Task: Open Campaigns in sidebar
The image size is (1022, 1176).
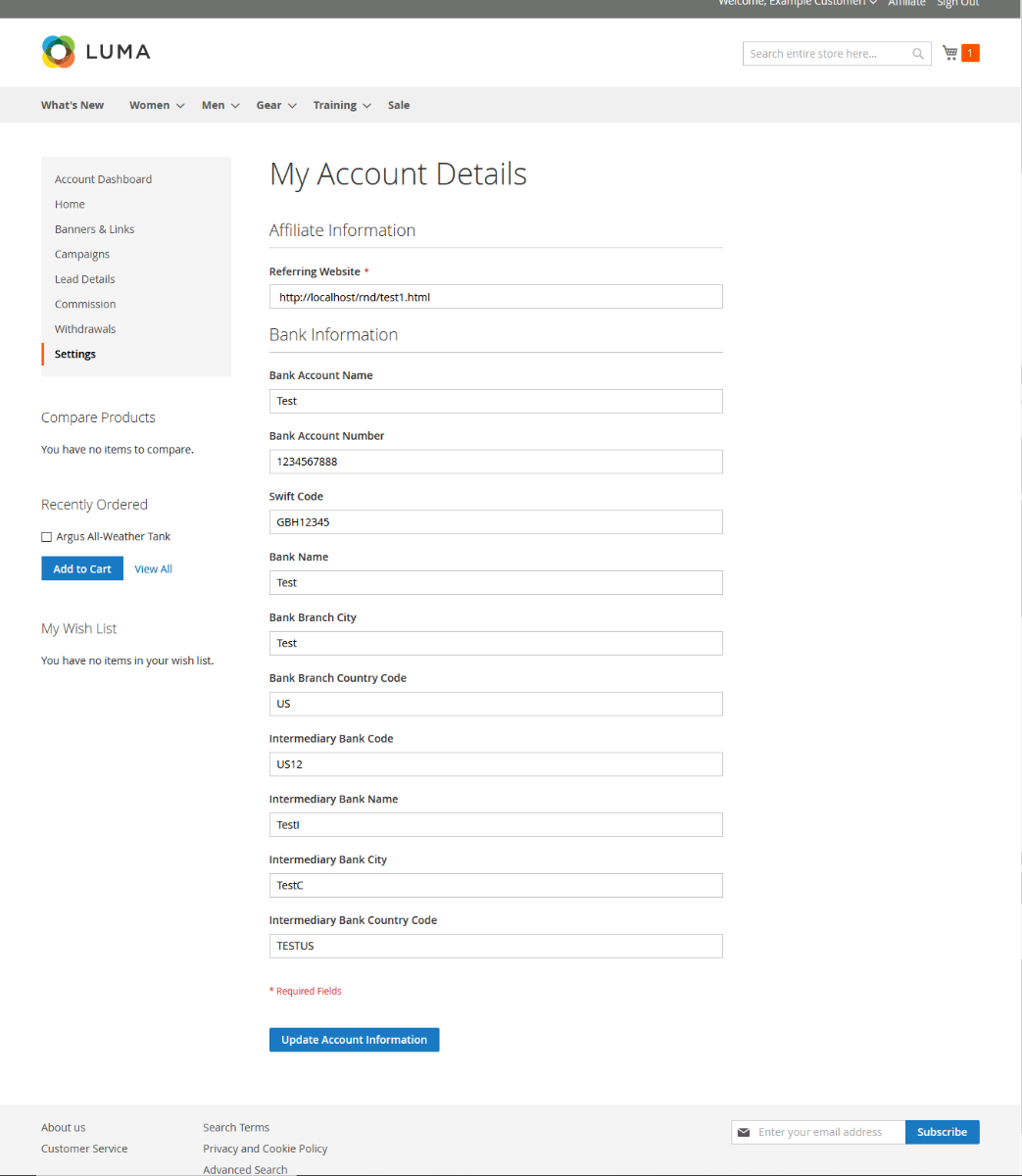Action: pos(82,254)
